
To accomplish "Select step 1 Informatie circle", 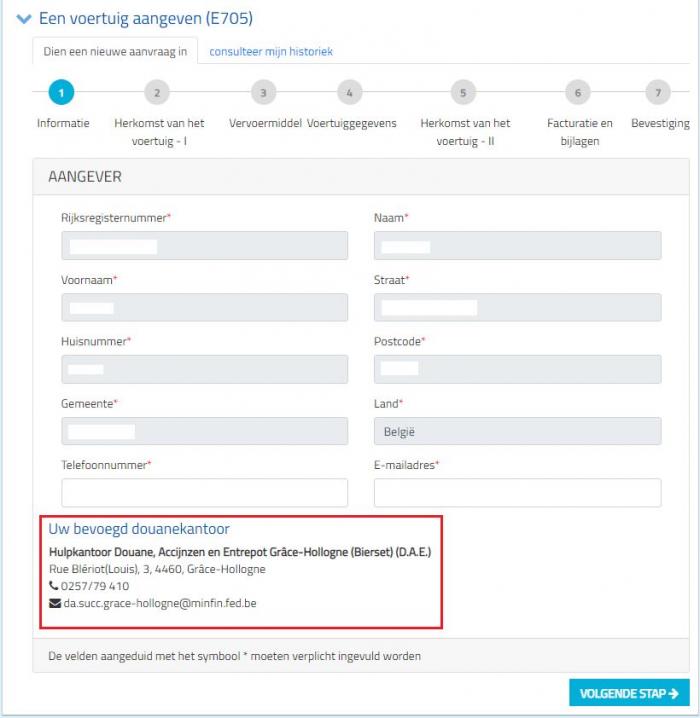I will pyautogui.click(x=61, y=92).
